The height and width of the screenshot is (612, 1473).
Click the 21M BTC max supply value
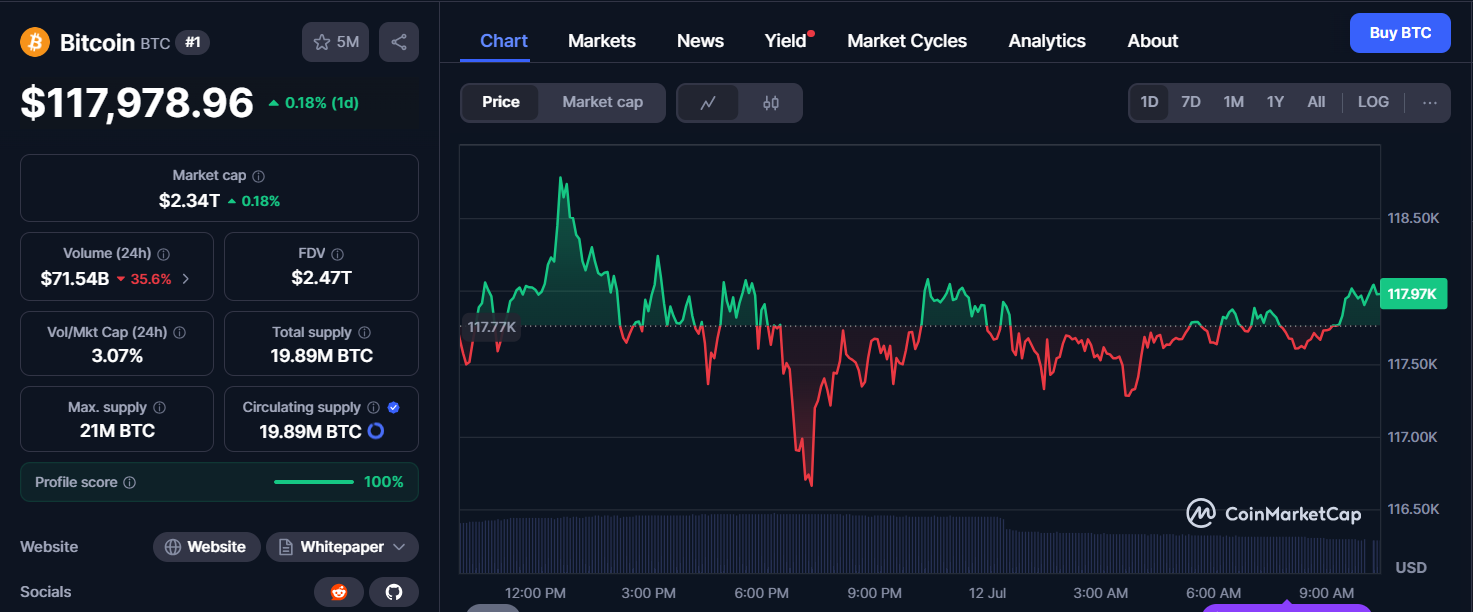pos(117,431)
